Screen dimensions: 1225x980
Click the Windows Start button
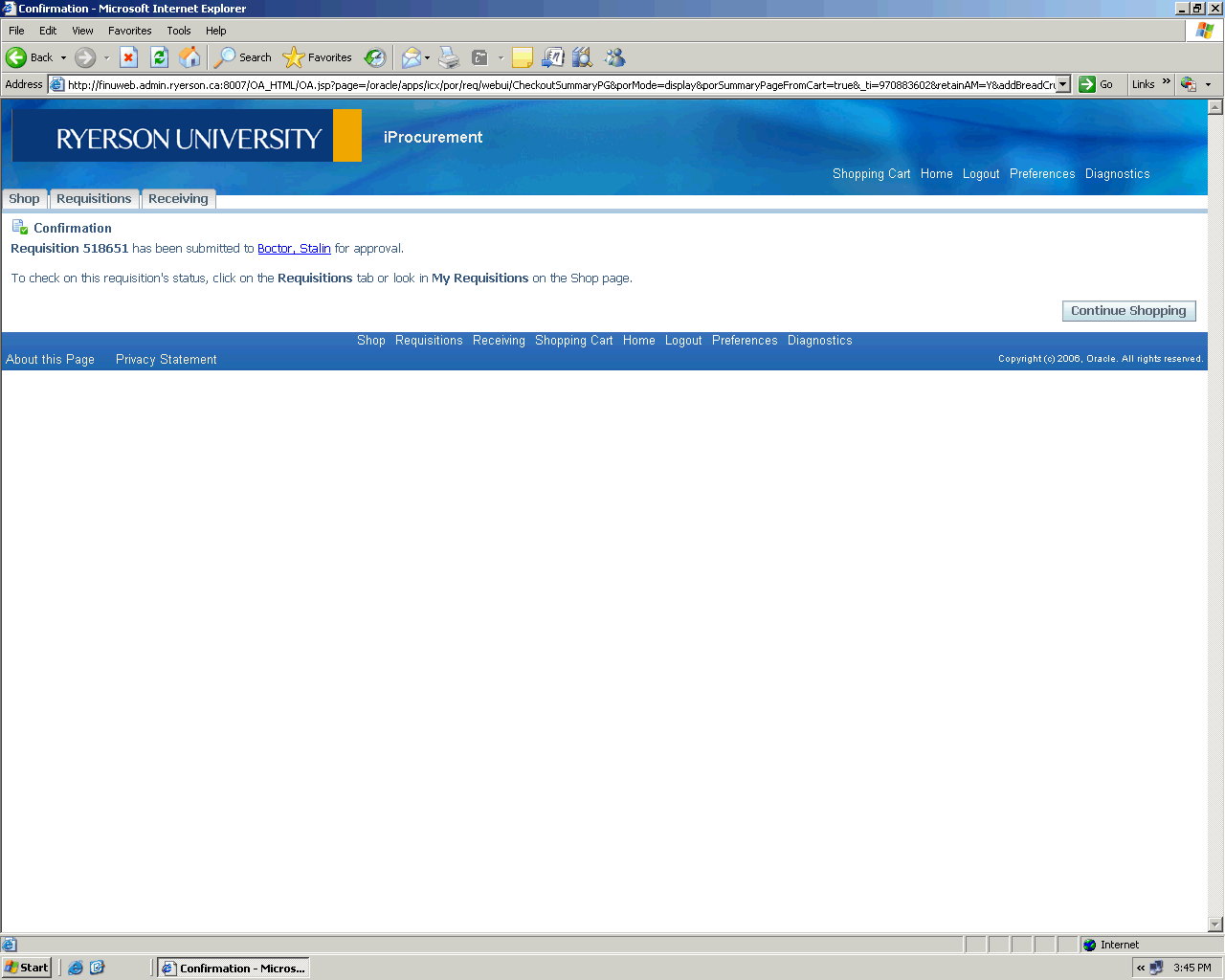pos(27,968)
